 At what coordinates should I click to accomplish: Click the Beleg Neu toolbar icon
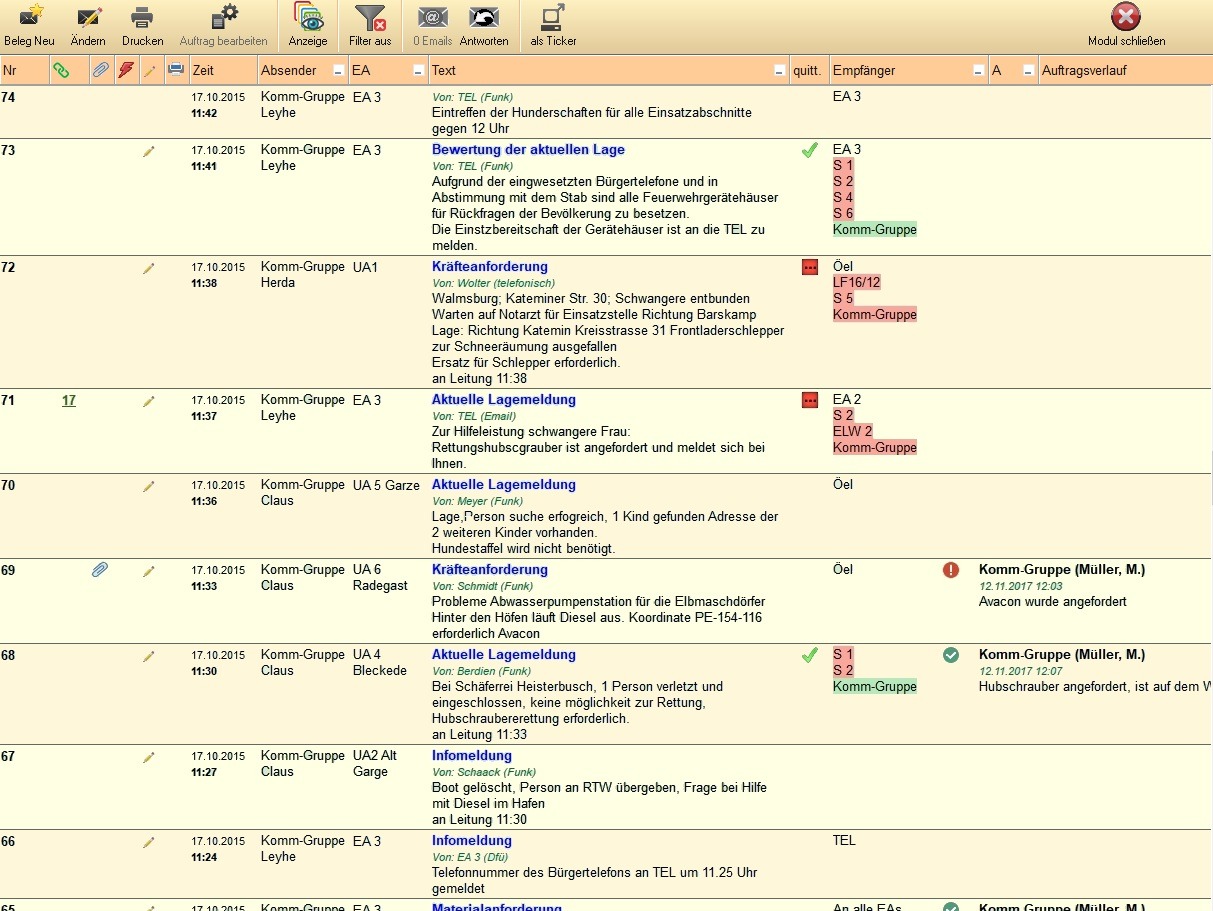click(x=29, y=18)
